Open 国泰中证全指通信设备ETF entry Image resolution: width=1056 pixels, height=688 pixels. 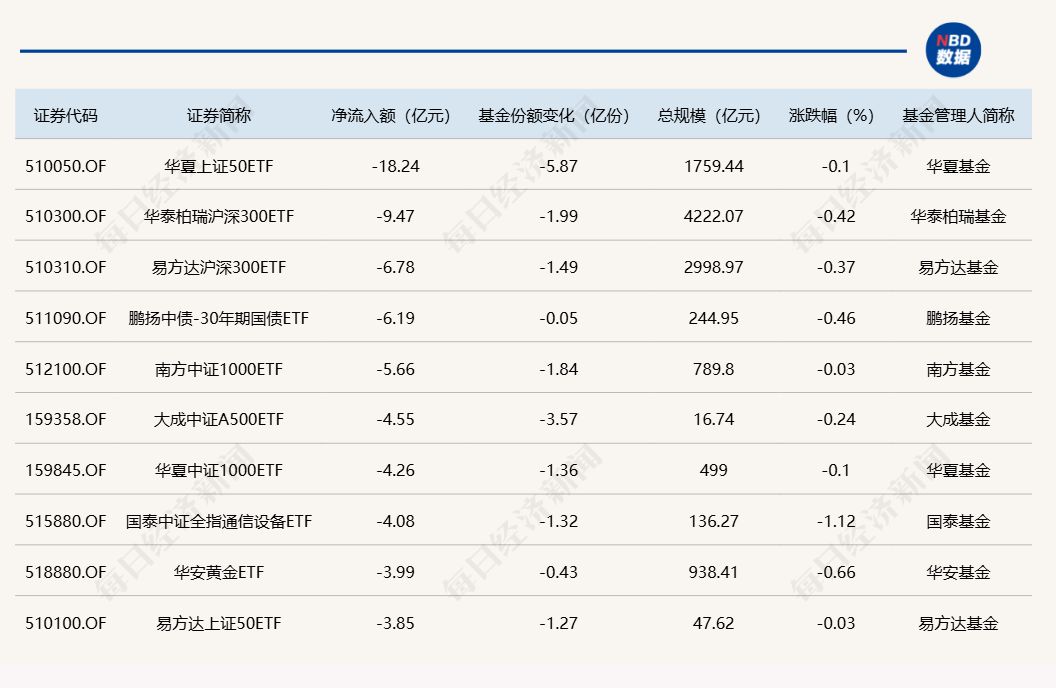coord(219,521)
